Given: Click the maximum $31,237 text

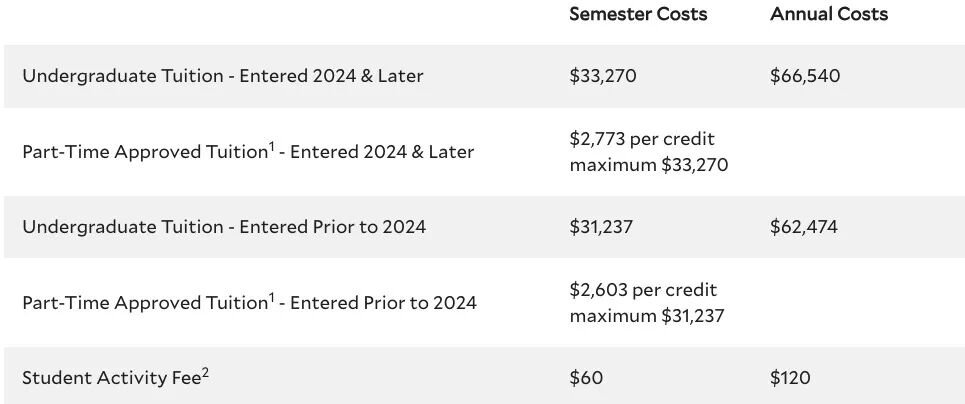Looking at the screenshot, I should 647,315.
